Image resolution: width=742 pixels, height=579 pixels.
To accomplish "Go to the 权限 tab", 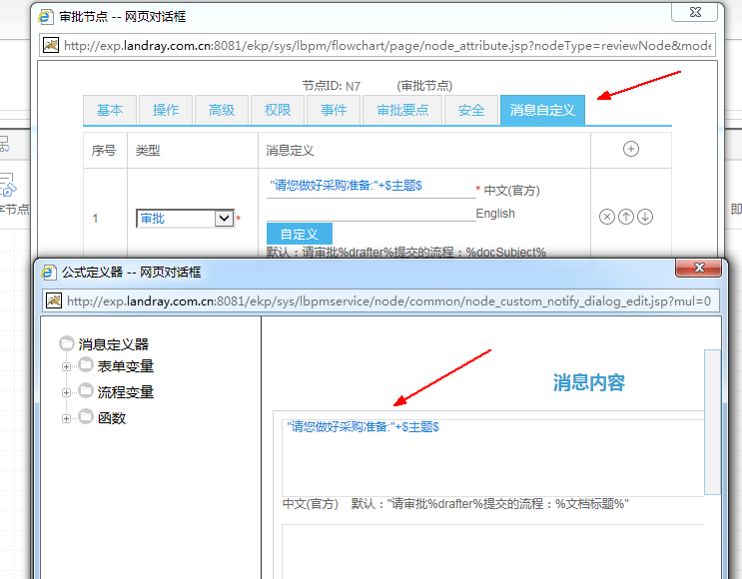I will click(x=277, y=110).
